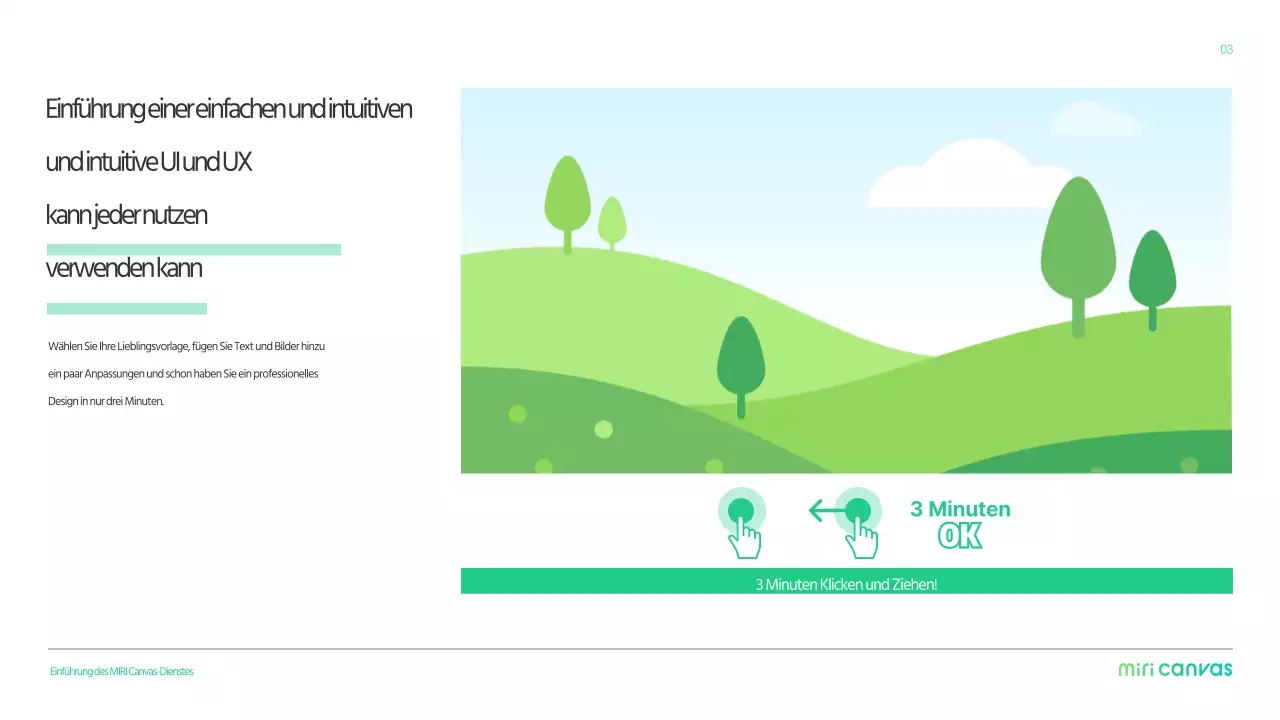Click the green banner '3 Minuten Klicken und Ziehen!'
Screen dimensions: 1280x720
[x=846, y=581]
